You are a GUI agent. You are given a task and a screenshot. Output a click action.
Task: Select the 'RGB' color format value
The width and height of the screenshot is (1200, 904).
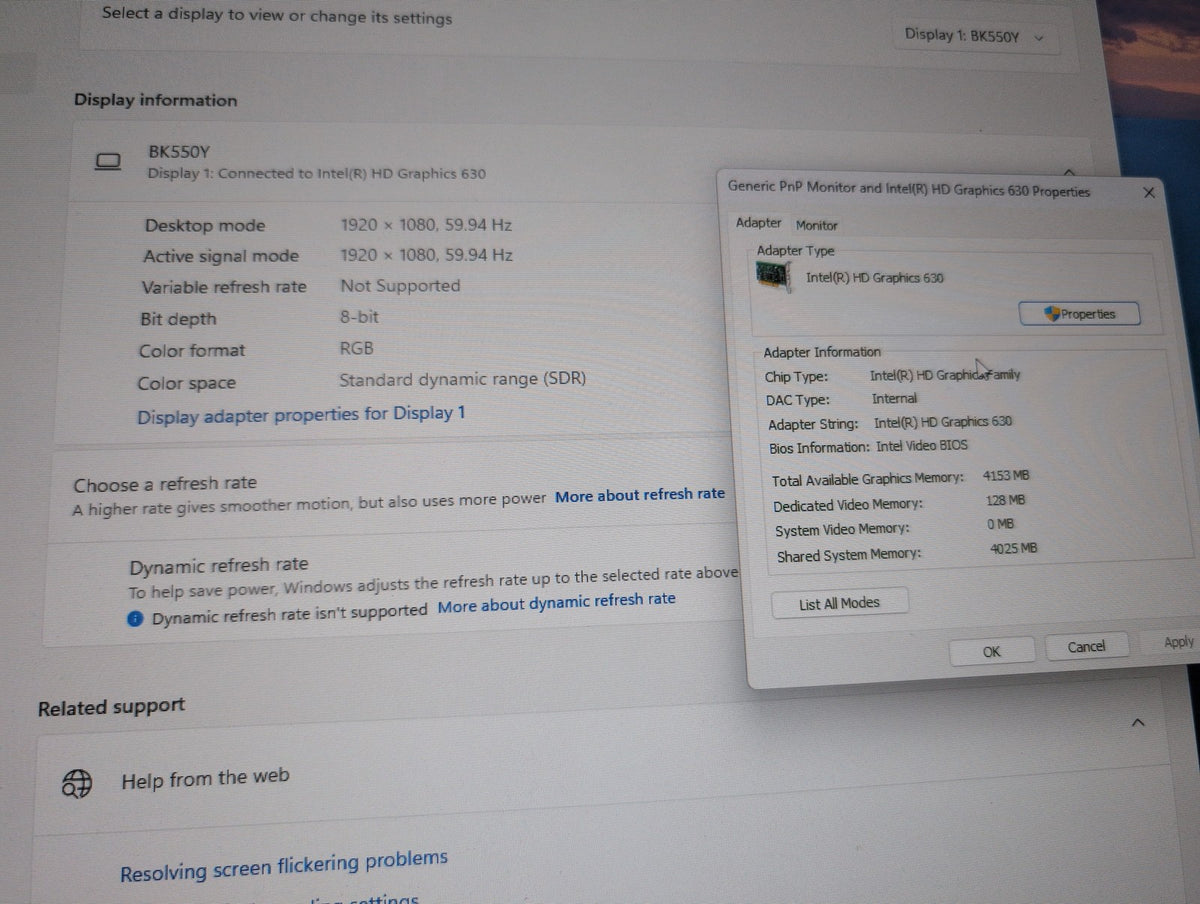[356, 349]
